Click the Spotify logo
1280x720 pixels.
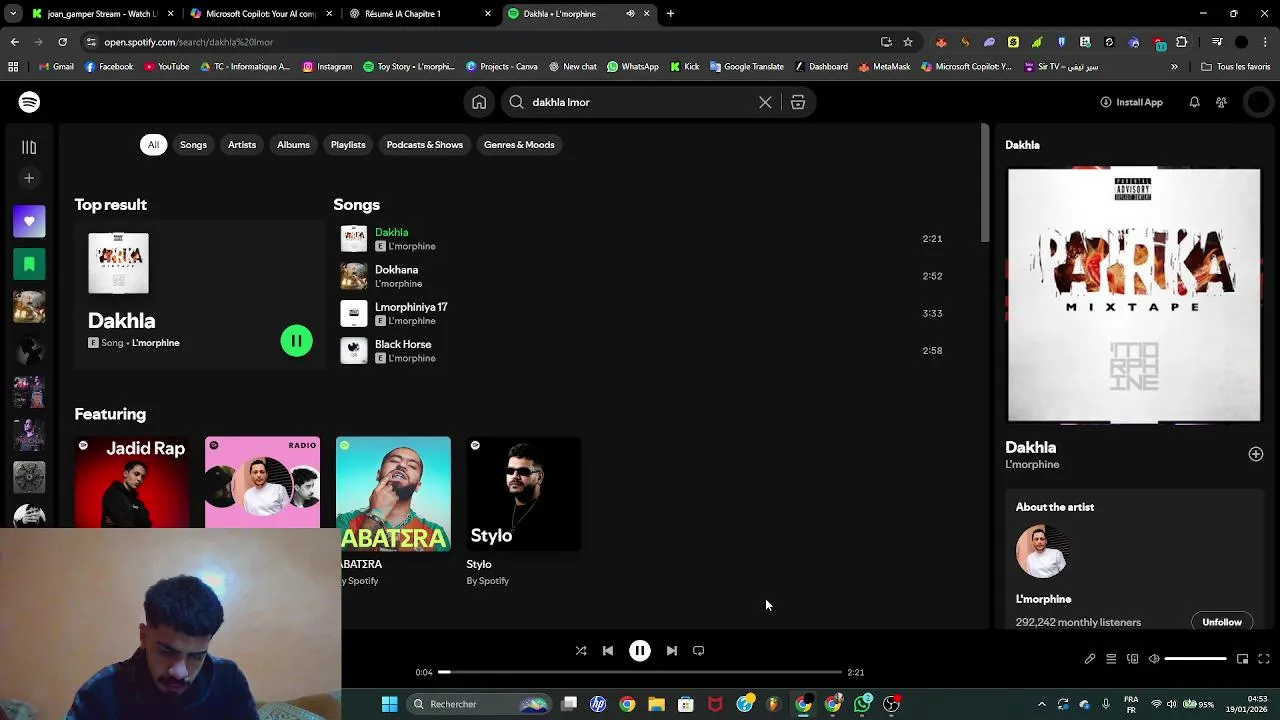(29, 102)
